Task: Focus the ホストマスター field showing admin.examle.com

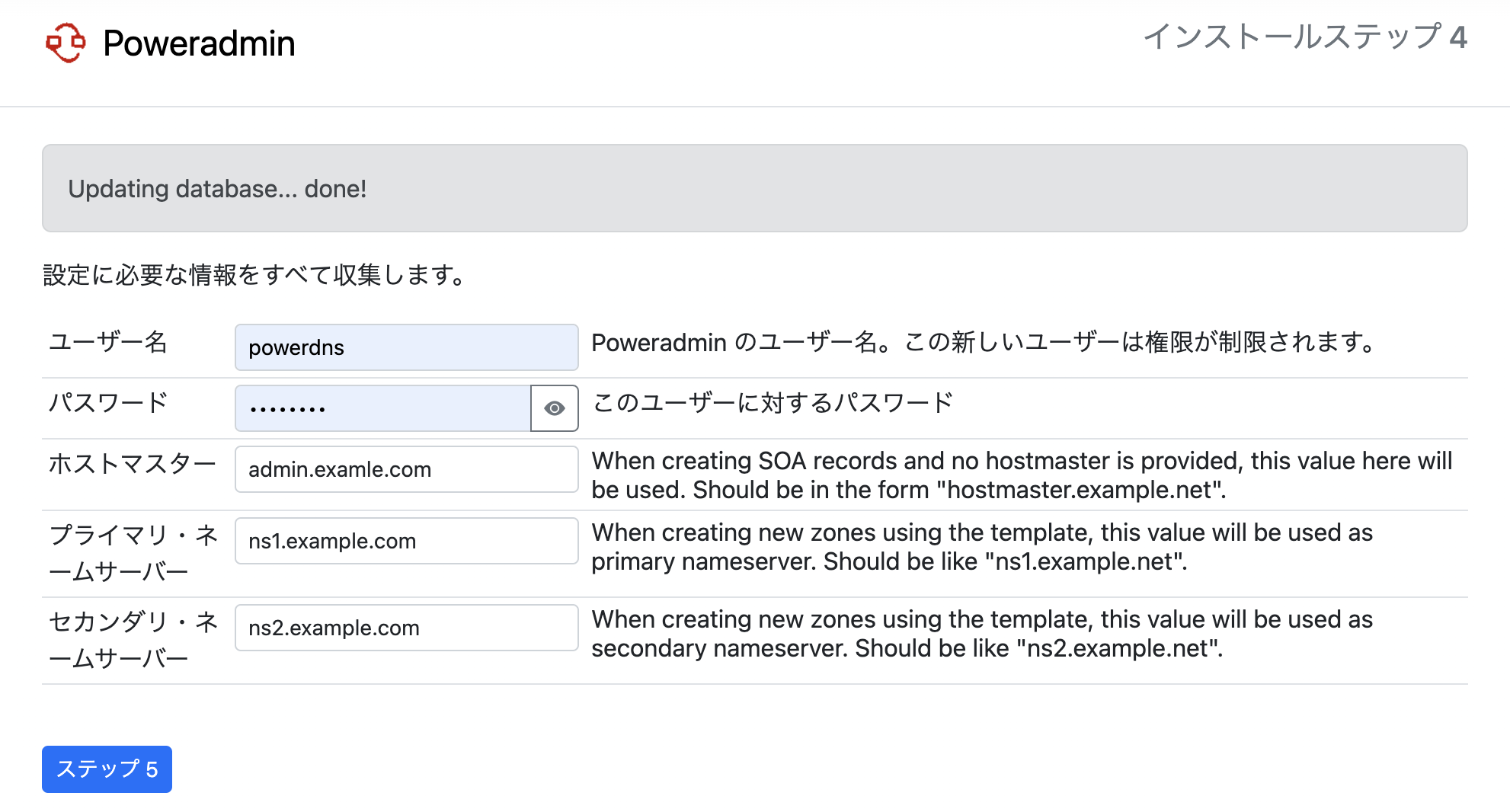Action: click(x=406, y=469)
